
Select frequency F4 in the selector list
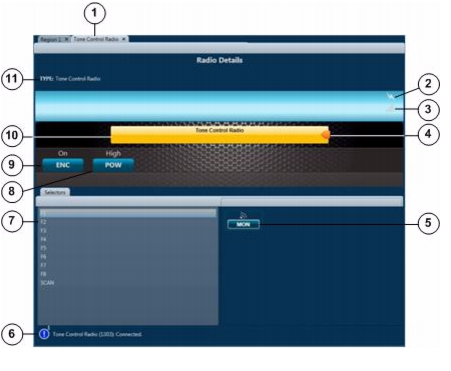pos(128,239)
